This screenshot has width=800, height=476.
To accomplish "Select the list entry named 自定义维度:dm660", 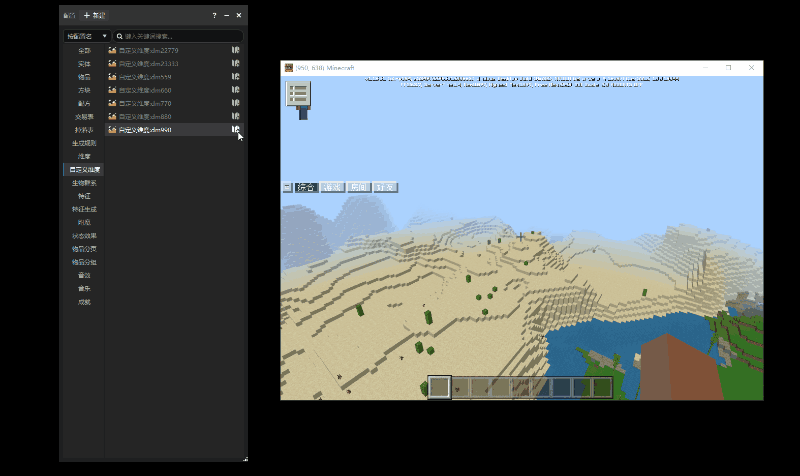I will (x=174, y=90).
